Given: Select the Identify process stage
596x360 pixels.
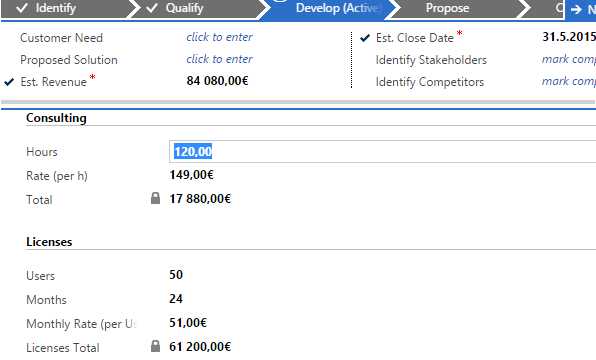Looking at the screenshot, I should coord(65,8).
